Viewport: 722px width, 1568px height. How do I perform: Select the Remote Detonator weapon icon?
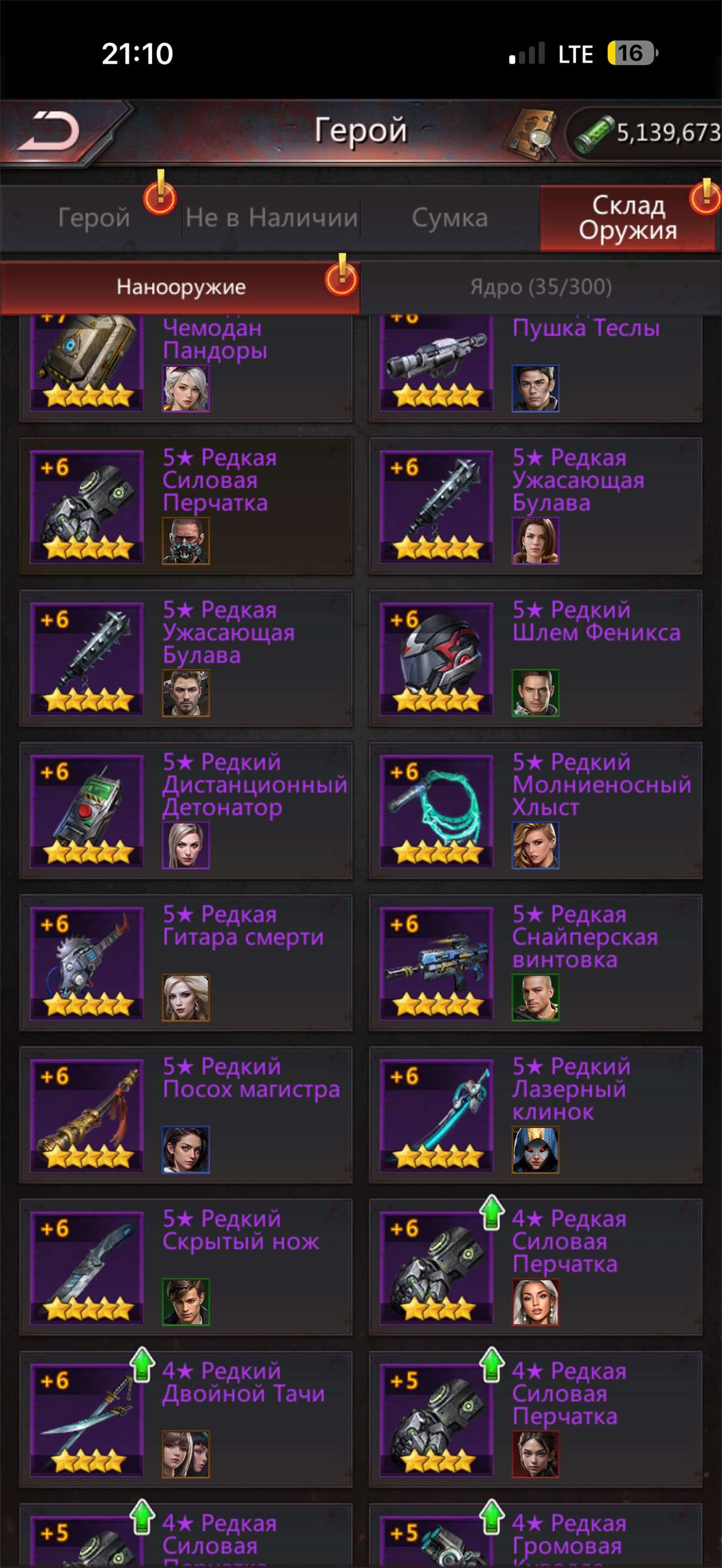(x=87, y=810)
